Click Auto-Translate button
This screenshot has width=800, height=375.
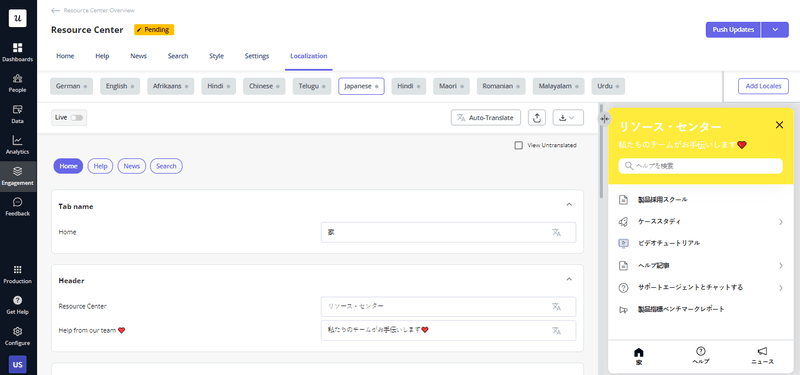(x=486, y=117)
